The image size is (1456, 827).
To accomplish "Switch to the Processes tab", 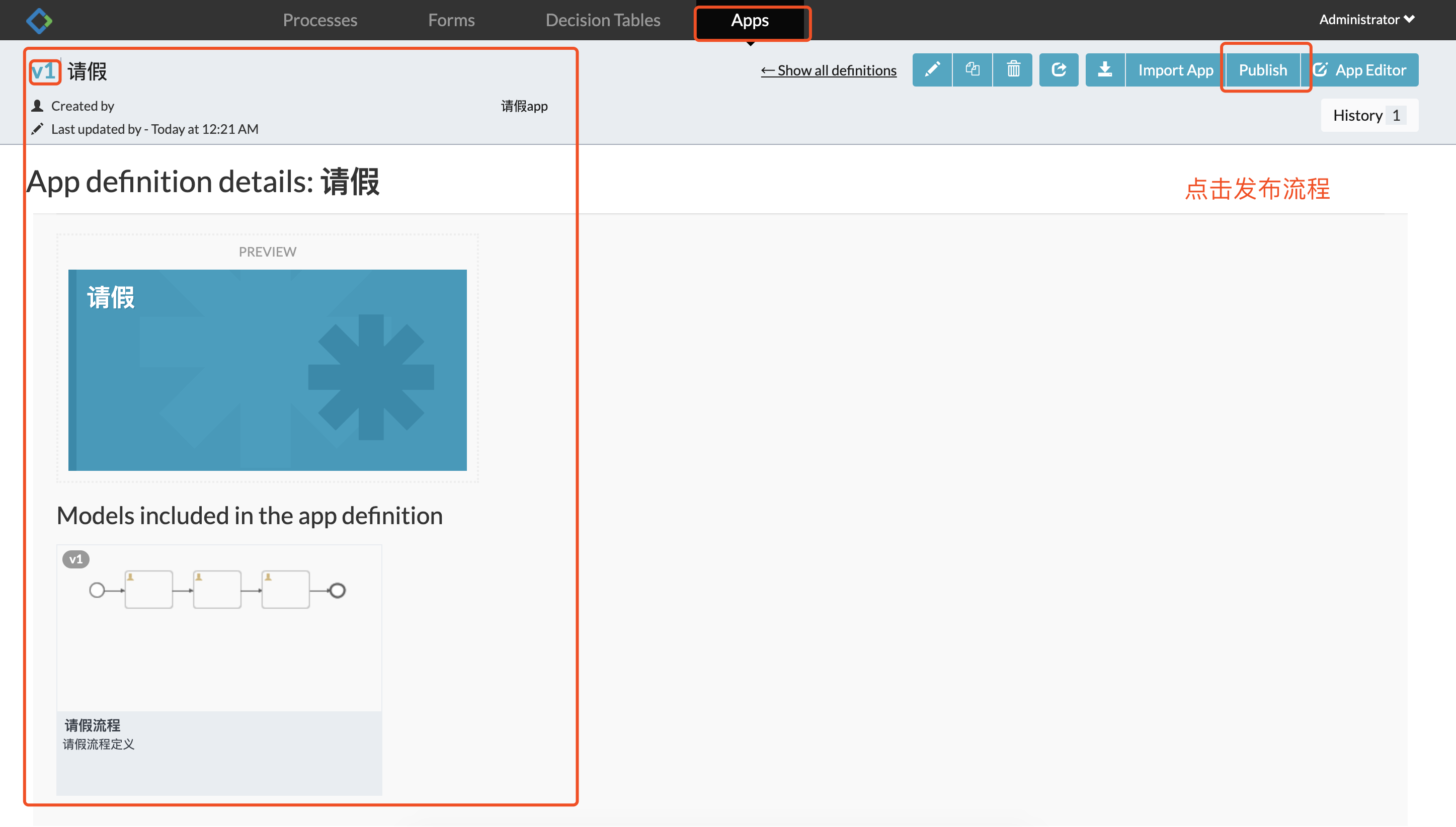I will click(320, 21).
